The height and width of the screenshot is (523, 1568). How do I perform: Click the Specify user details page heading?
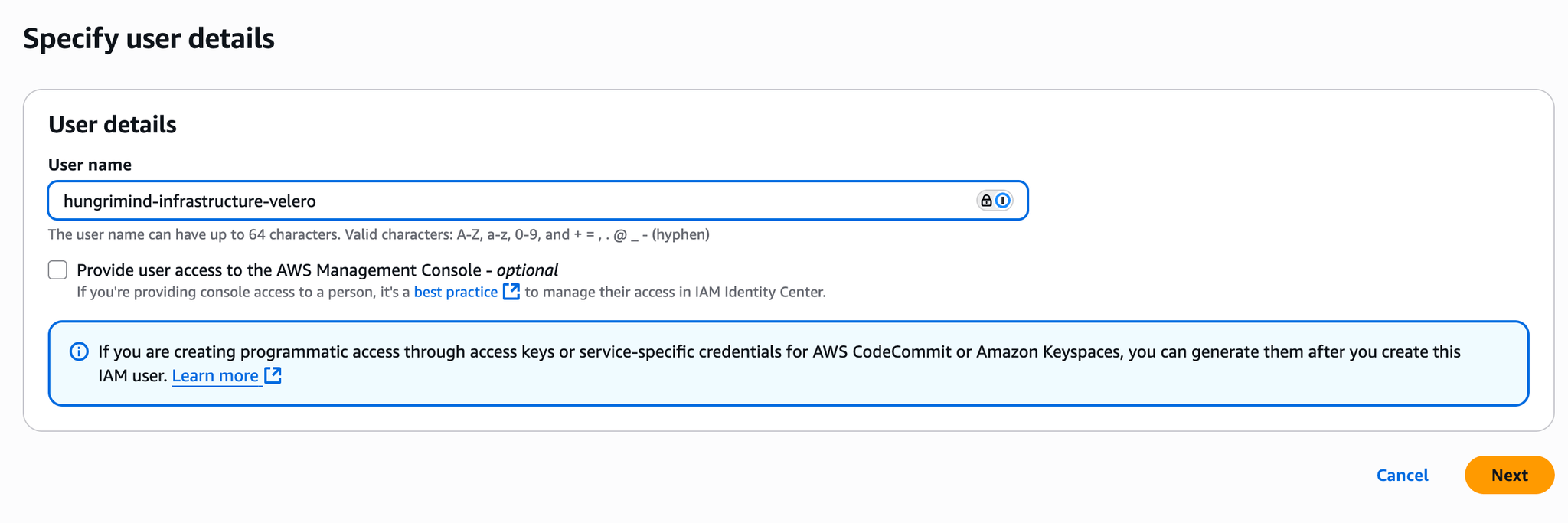click(150, 38)
